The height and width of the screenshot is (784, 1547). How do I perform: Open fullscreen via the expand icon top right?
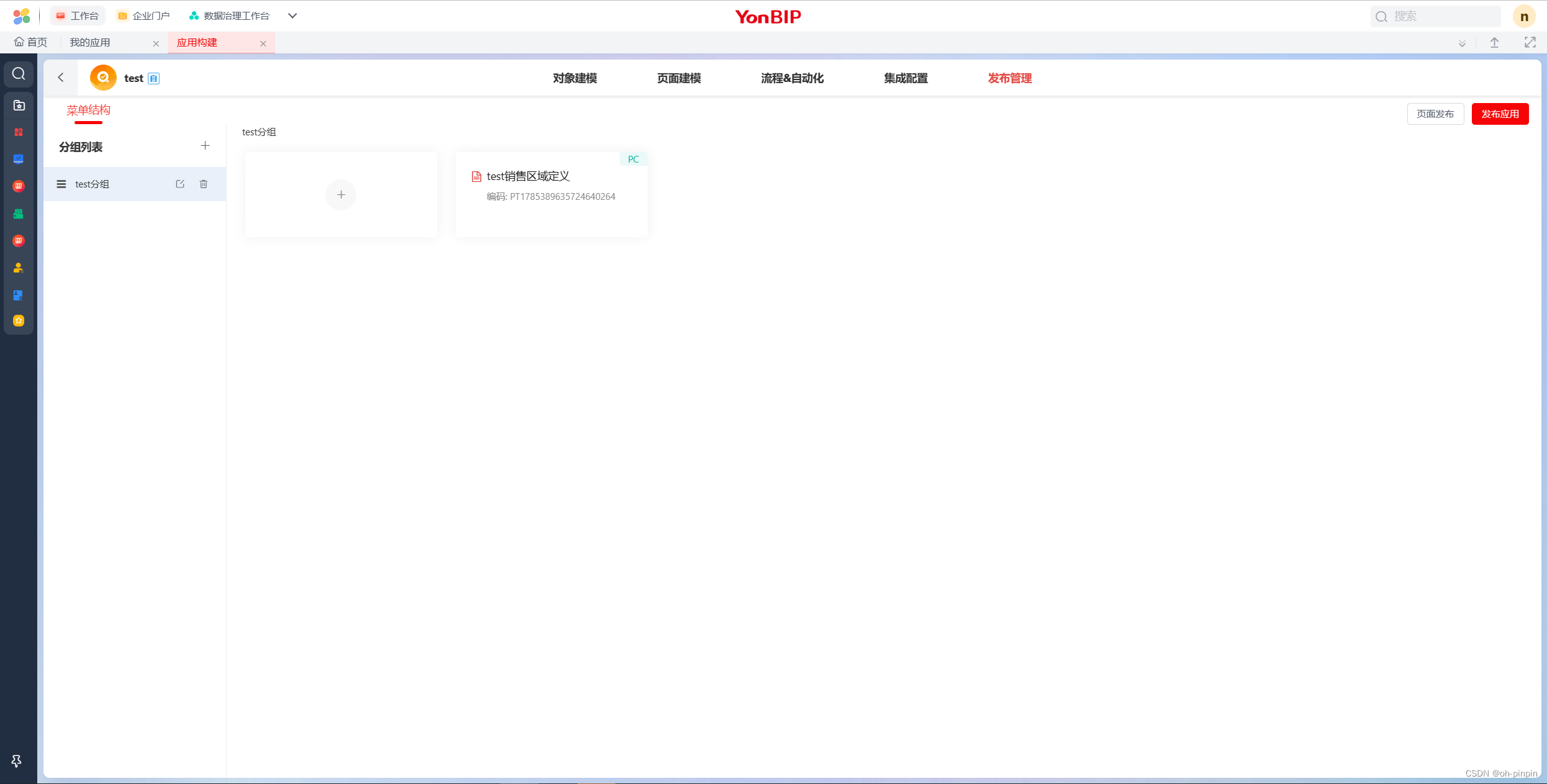(x=1530, y=42)
